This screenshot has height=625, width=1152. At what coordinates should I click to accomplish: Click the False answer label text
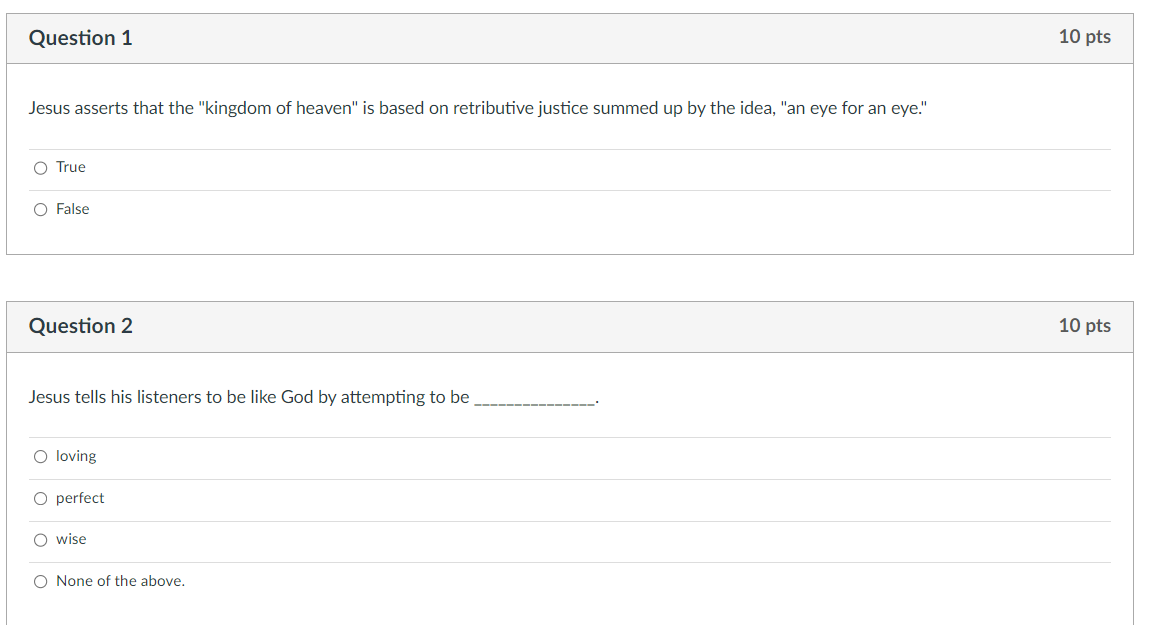point(73,209)
